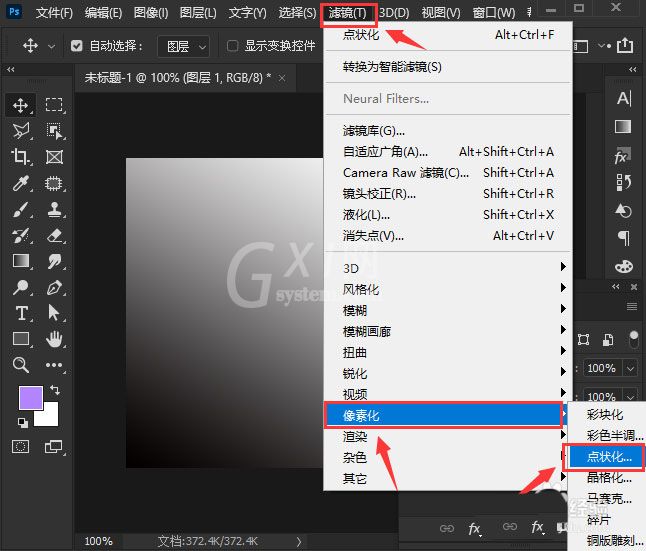Viewport: 646px width, 551px height.
Task: Open the 图层(L) menu
Action: click(198, 13)
